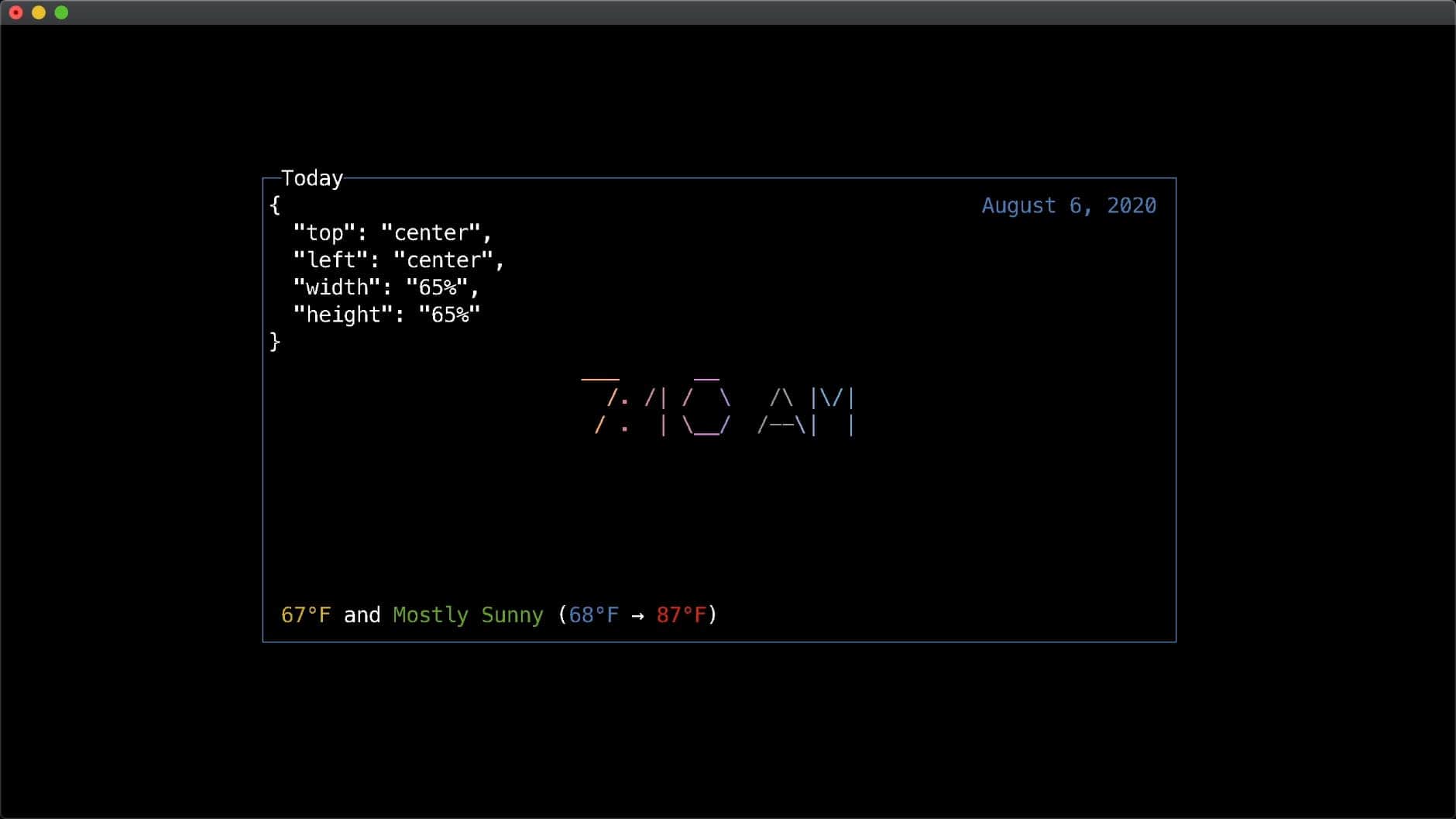Click the 68°F low temperature value
1456x819 pixels.
point(593,614)
